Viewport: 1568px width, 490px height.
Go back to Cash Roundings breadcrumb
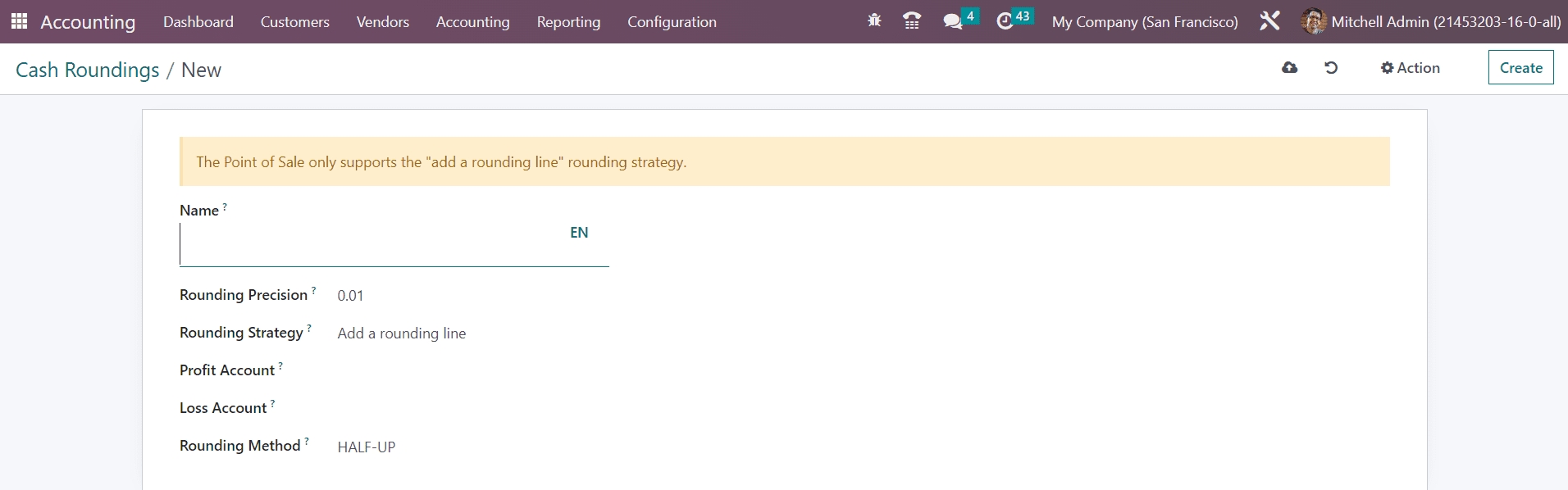pos(88,70)
